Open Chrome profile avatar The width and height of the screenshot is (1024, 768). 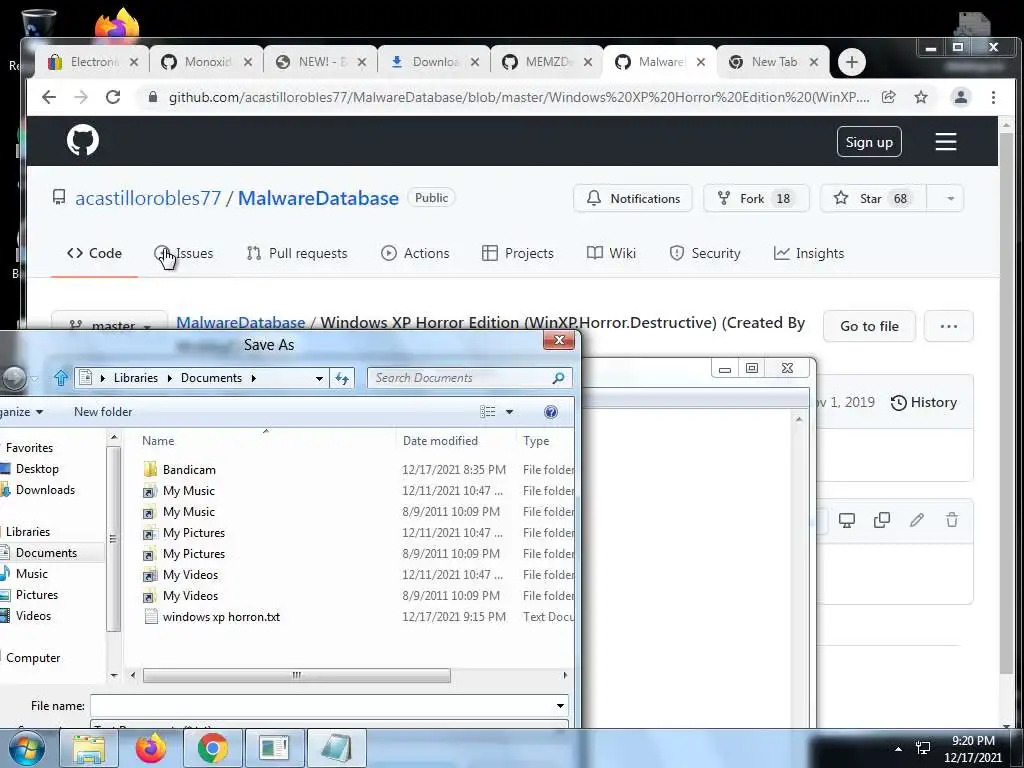click(x=961, y=97)
